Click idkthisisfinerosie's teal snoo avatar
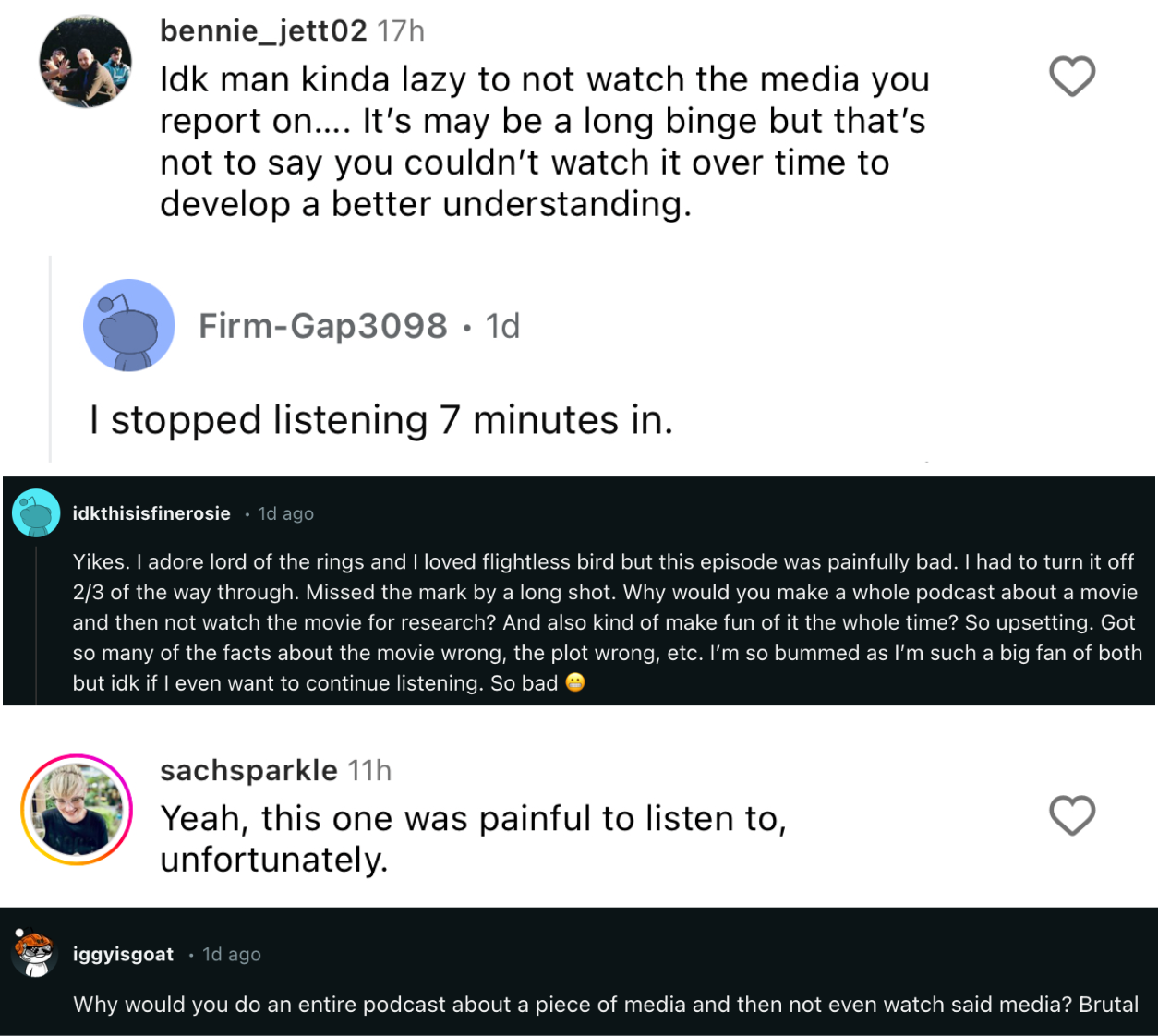1158x1036 pixels. coord(36,513)
